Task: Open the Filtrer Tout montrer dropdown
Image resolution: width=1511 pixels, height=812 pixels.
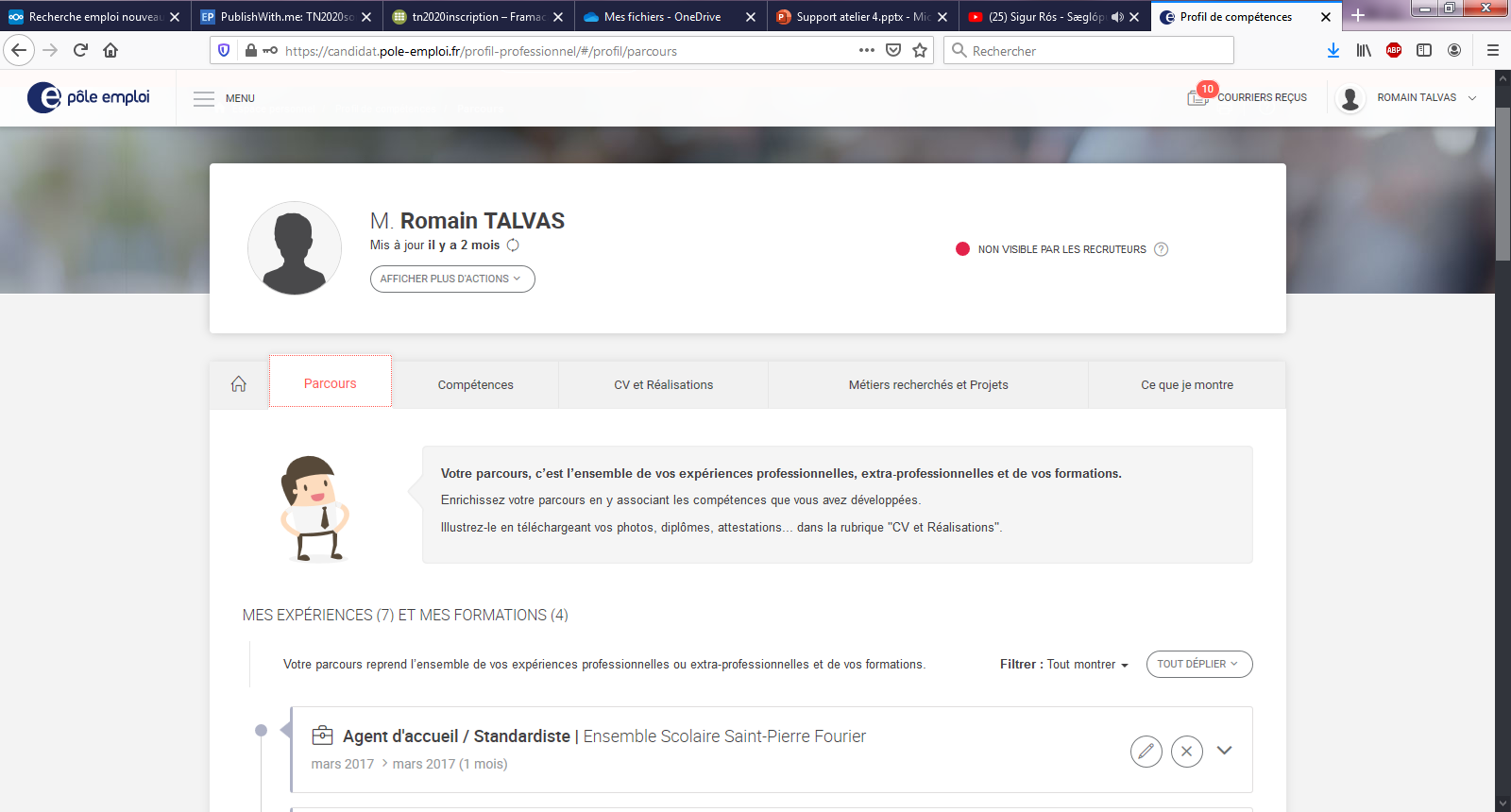Action: [x=1087, y=665]
